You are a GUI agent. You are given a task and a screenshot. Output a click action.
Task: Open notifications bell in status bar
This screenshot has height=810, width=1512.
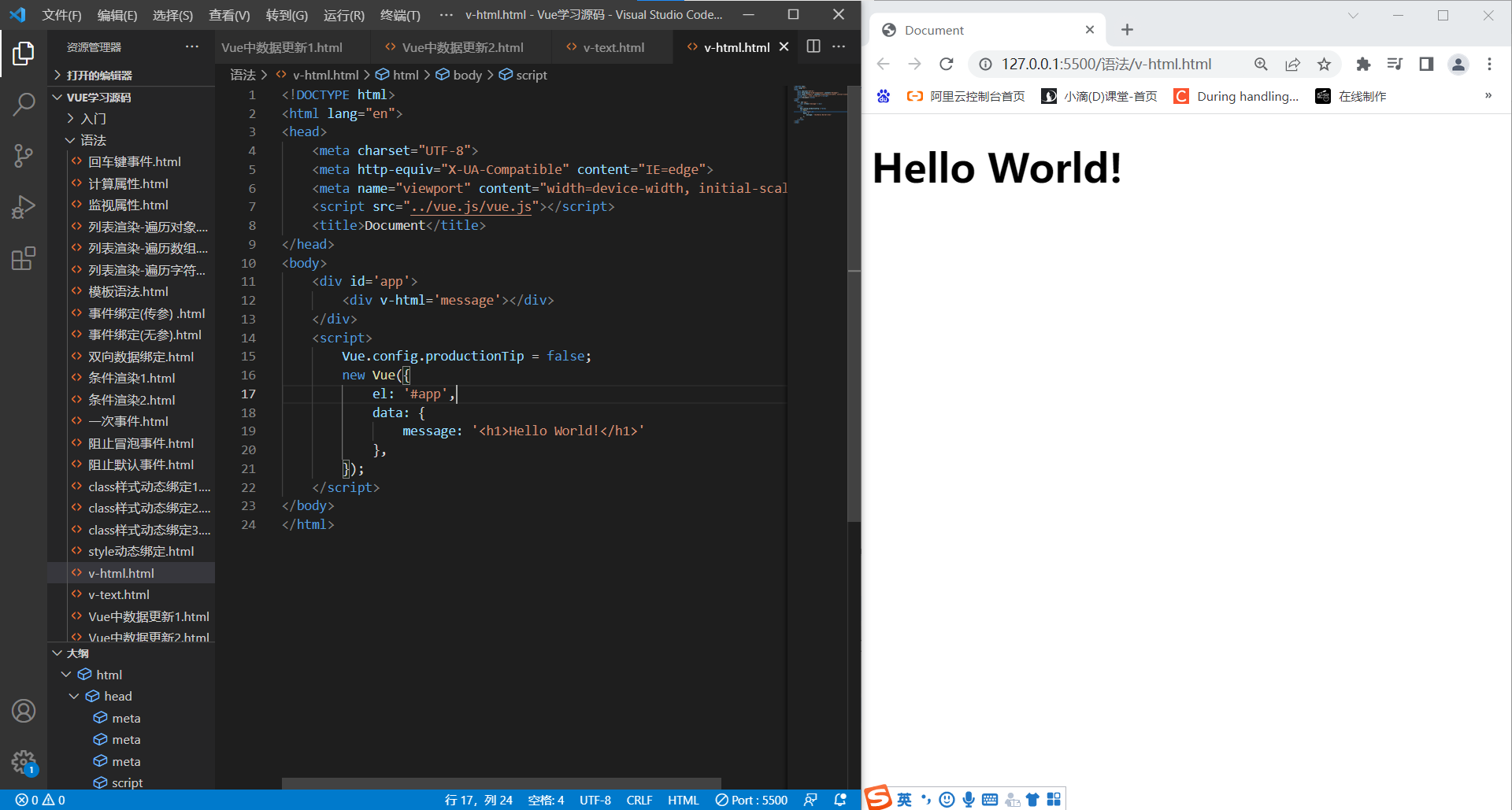pyautogui.click(x=840, y=800)
